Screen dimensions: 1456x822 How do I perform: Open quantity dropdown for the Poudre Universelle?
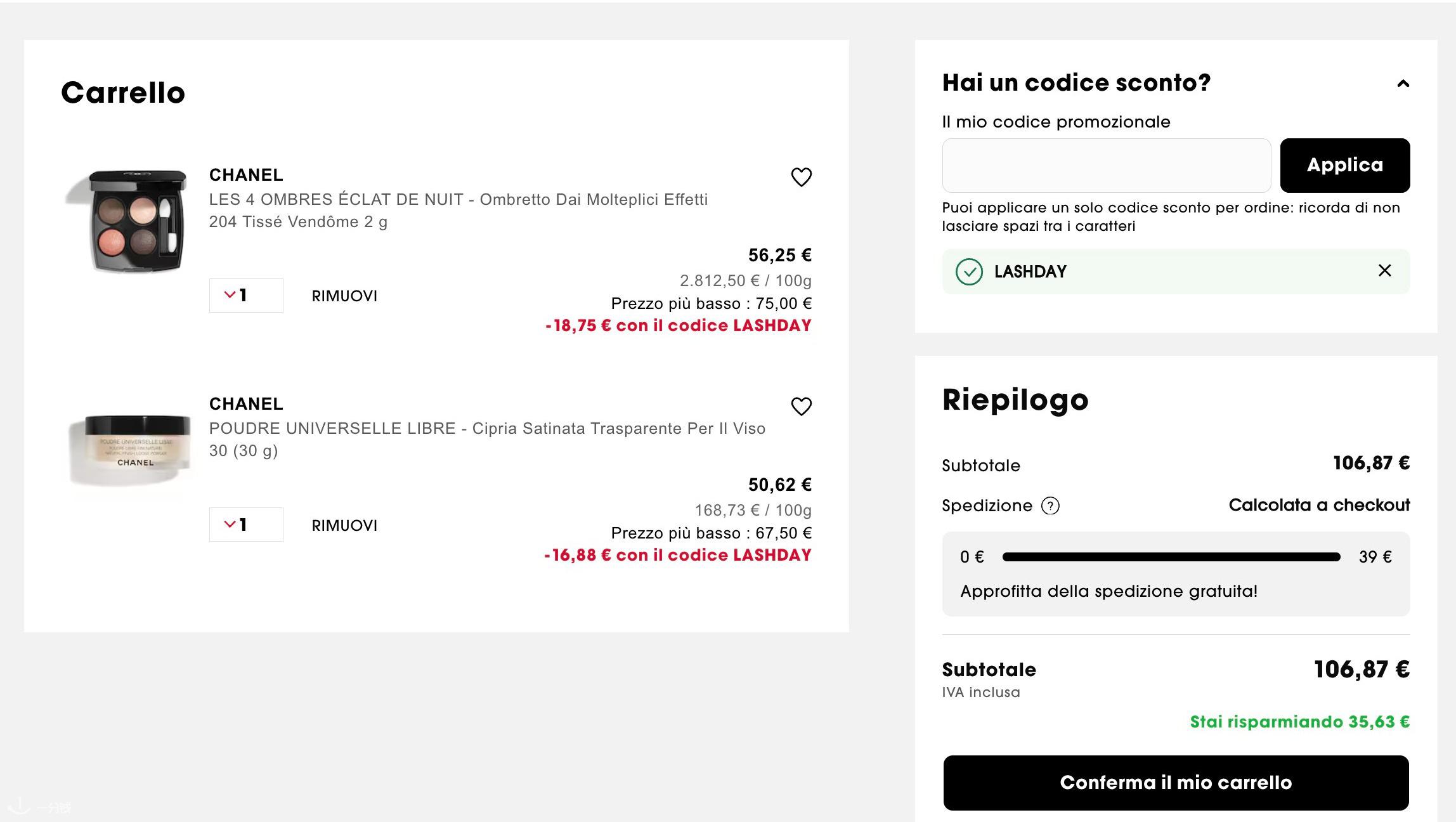click(x=246, y=525)
